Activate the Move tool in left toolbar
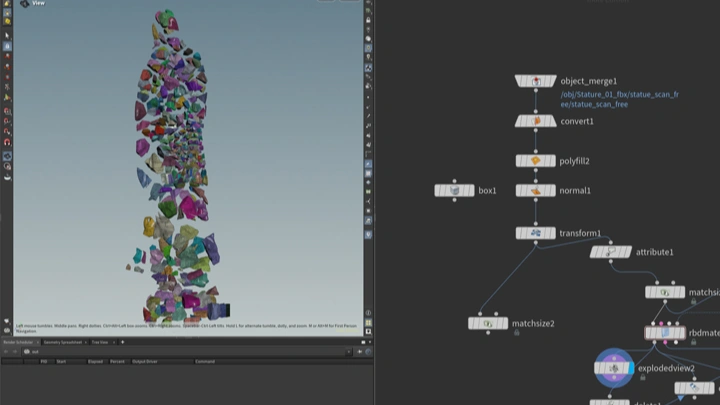The image size is (720, 405). point(7,56)
